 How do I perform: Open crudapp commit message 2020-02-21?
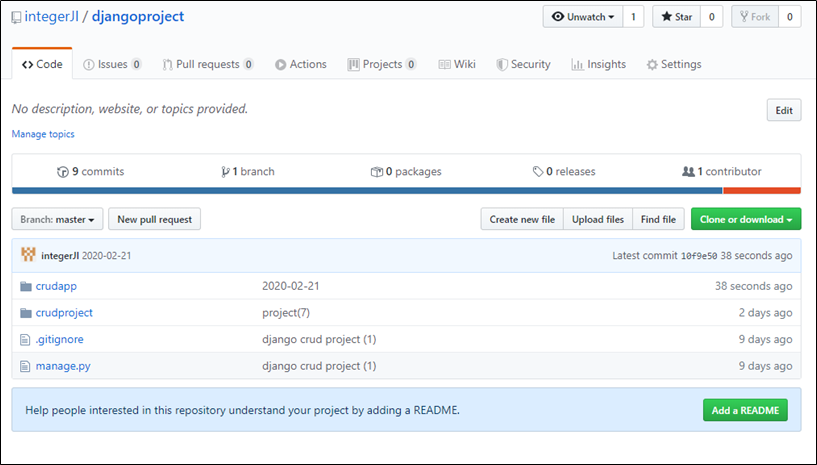pyautogui.click(x=291, y=286)
